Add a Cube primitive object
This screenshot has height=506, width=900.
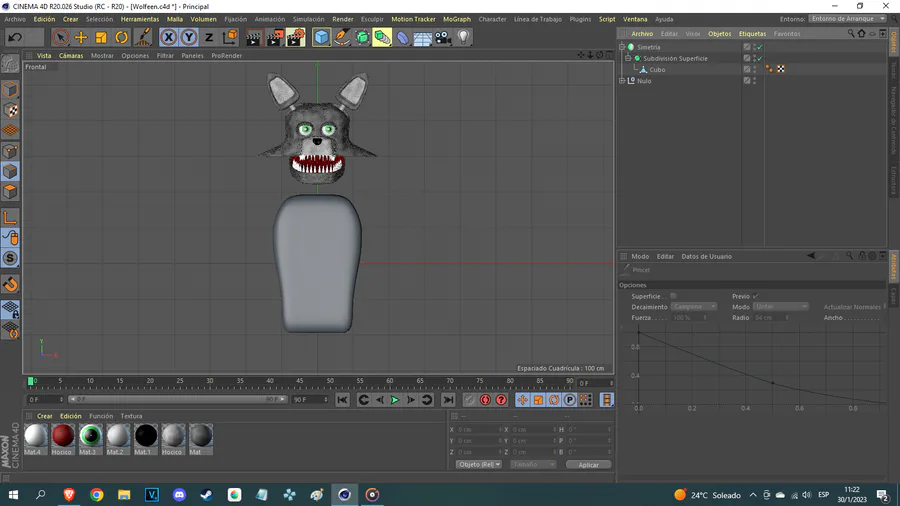click(x=321, y=37)
